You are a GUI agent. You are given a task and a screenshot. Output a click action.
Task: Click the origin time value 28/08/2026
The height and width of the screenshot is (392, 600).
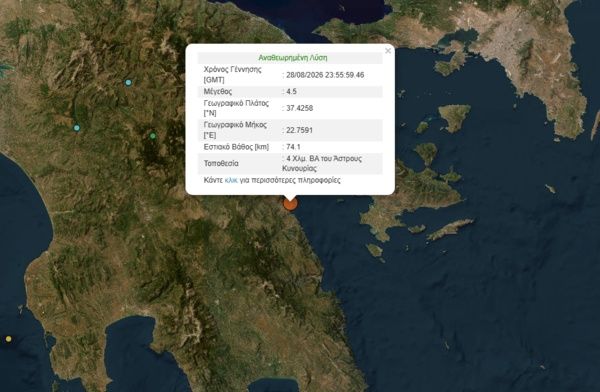[x=325, y=75]
